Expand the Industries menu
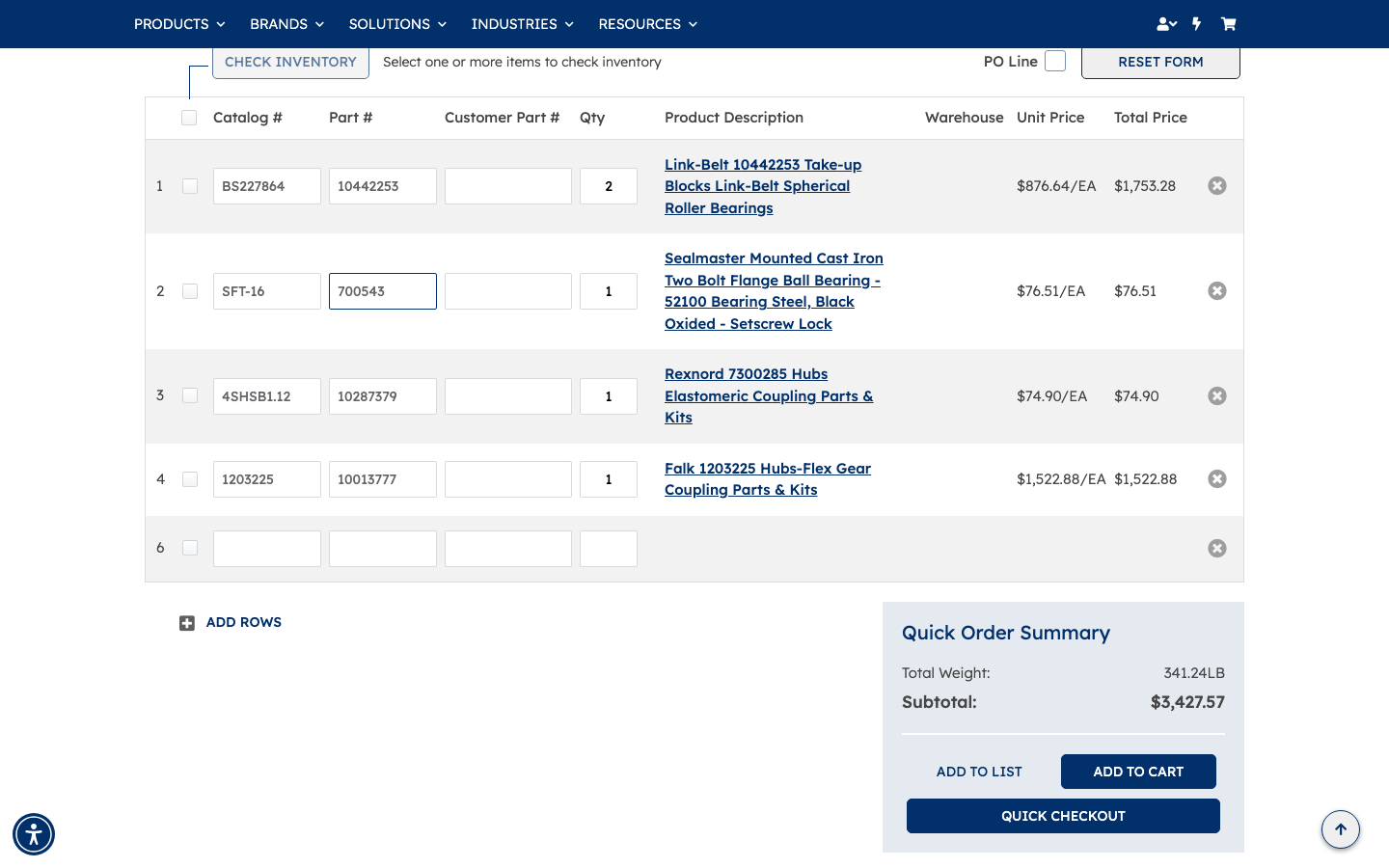This screenshot has height=868, width=1389. point(522,24)
